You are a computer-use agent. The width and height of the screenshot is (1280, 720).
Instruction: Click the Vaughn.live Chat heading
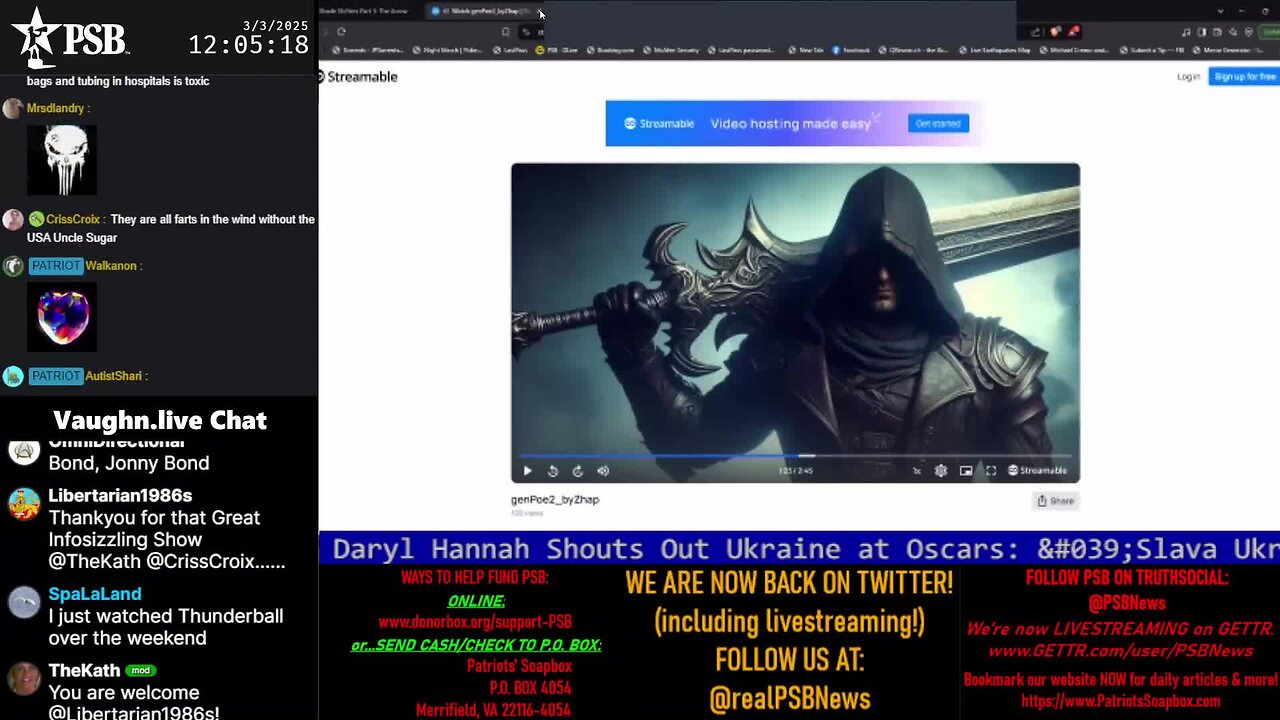160,421
